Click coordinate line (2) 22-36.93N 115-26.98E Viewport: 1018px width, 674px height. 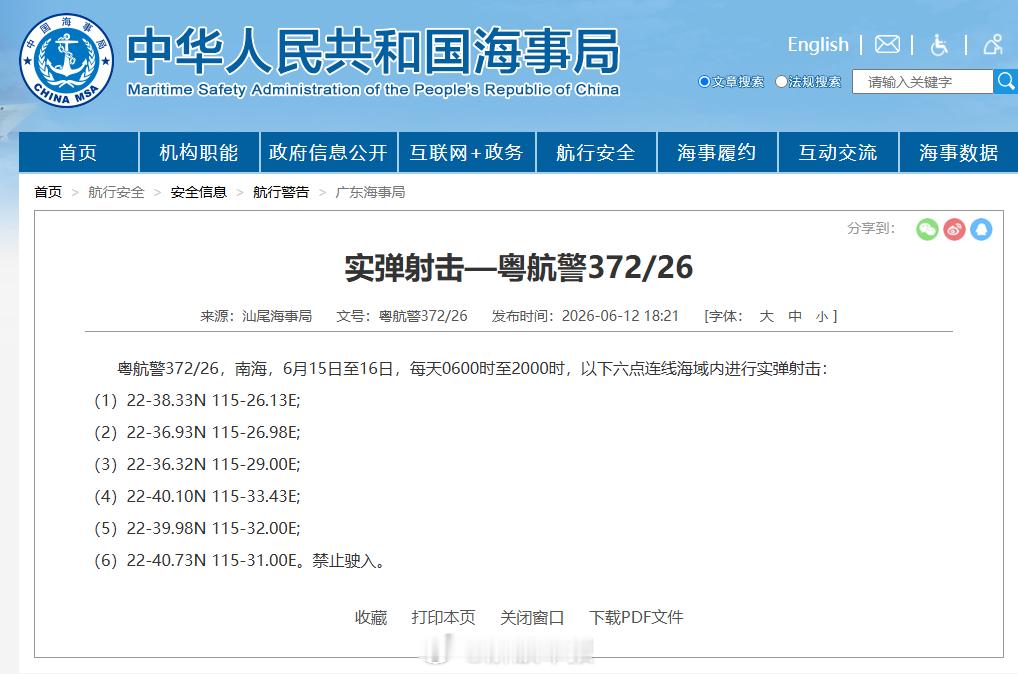click(197, 432)
